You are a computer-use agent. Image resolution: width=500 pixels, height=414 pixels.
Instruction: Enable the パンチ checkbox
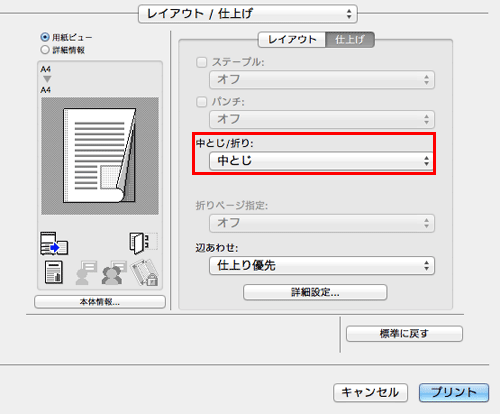(x=201, y=102)
